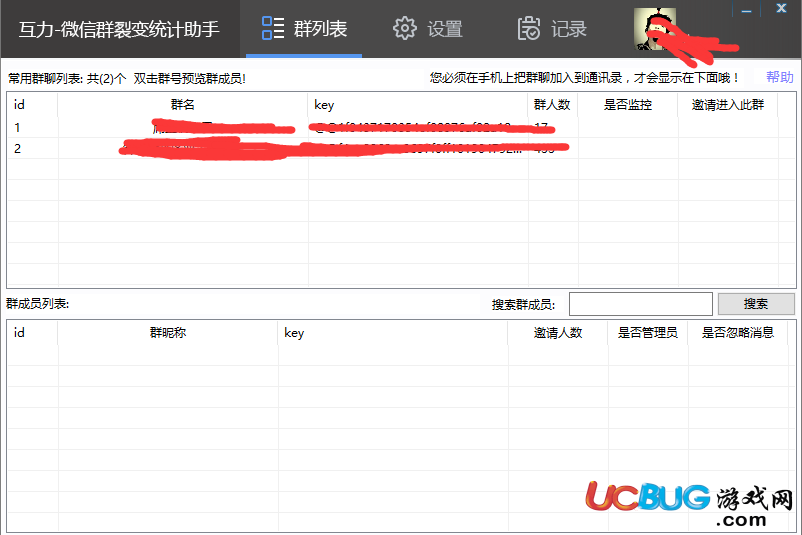Click the 邀请人数 column header
802x535 pixels.
558,333
